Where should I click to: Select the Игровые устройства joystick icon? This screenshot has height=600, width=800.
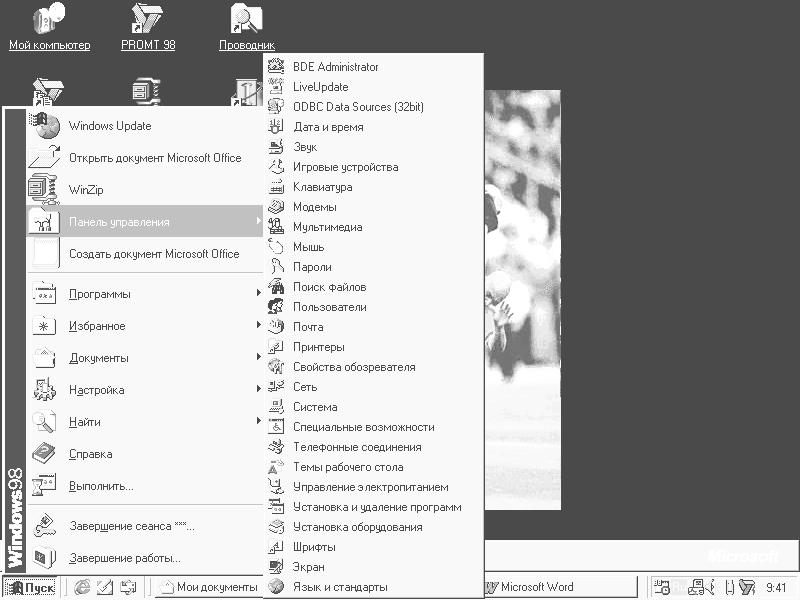point(276,167)
